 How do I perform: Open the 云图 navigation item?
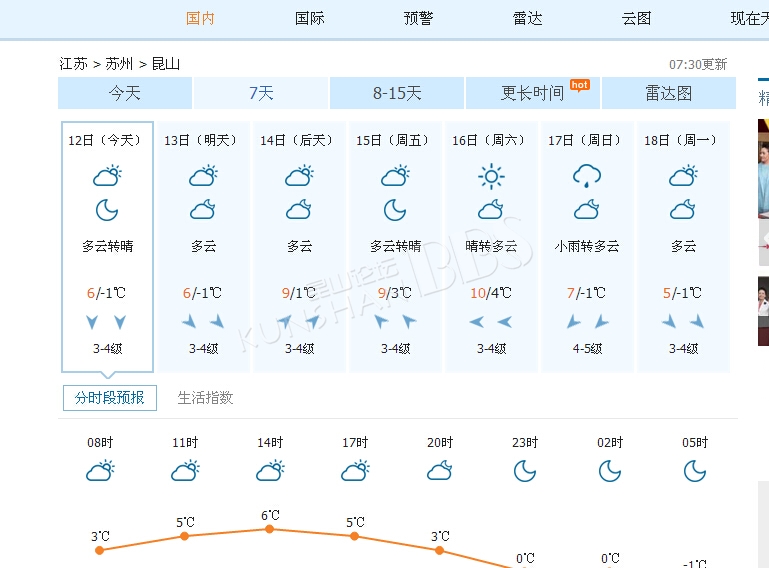click(637, 19)
